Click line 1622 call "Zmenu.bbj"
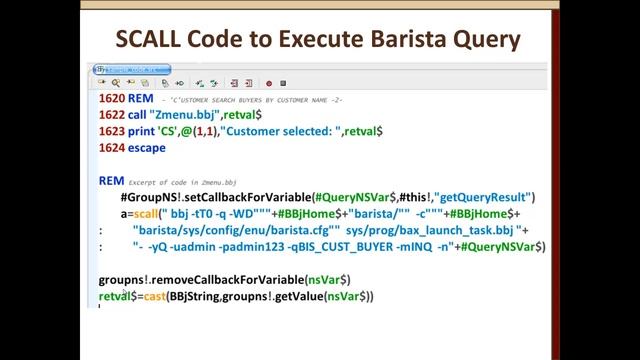The width and height of the screenshot is (640, 360). pyautogui.click(x=180, y=115)
